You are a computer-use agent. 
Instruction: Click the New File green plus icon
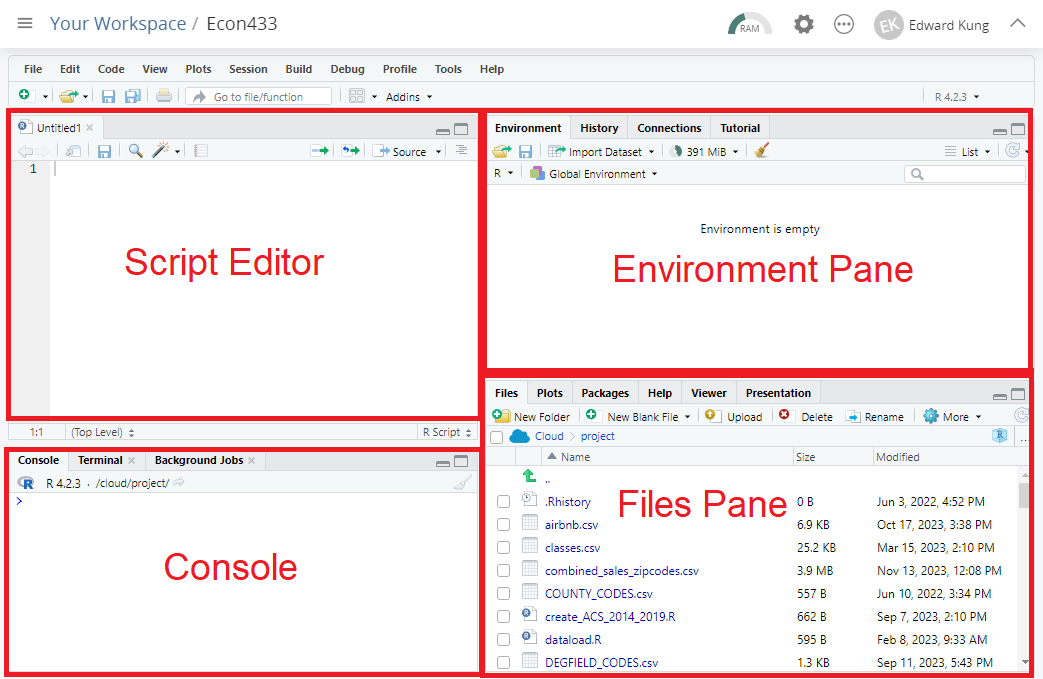point(25,96)
